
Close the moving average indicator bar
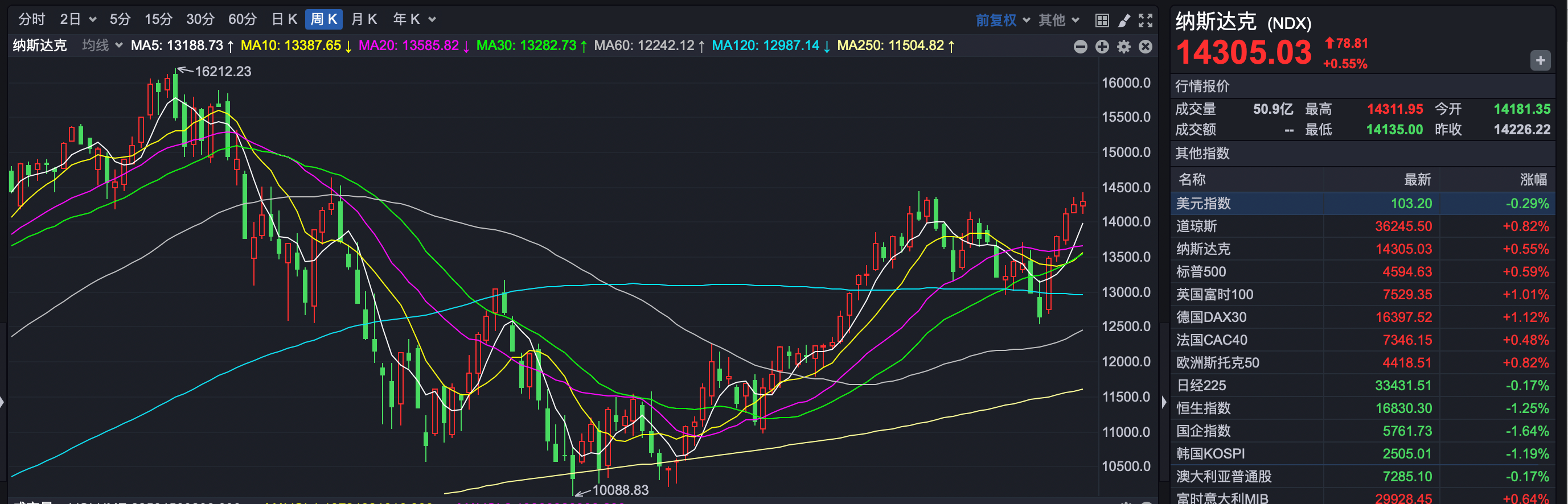click(x=1146, y=46)
